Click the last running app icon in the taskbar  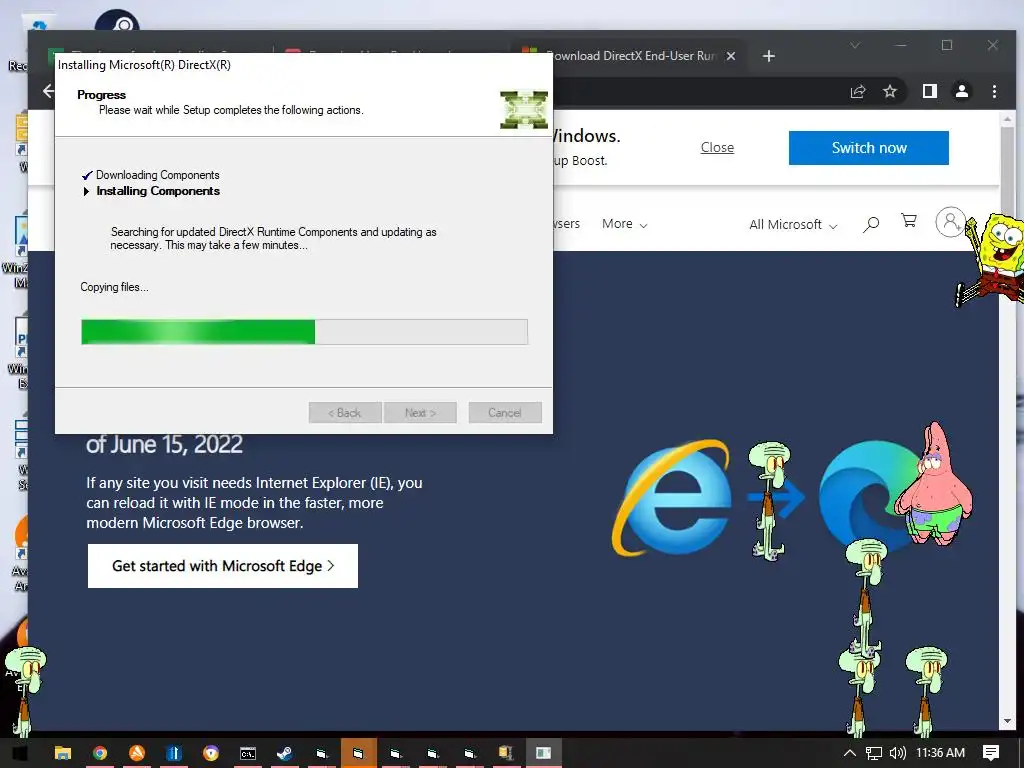pyautogui.click(x=543, y=753)
